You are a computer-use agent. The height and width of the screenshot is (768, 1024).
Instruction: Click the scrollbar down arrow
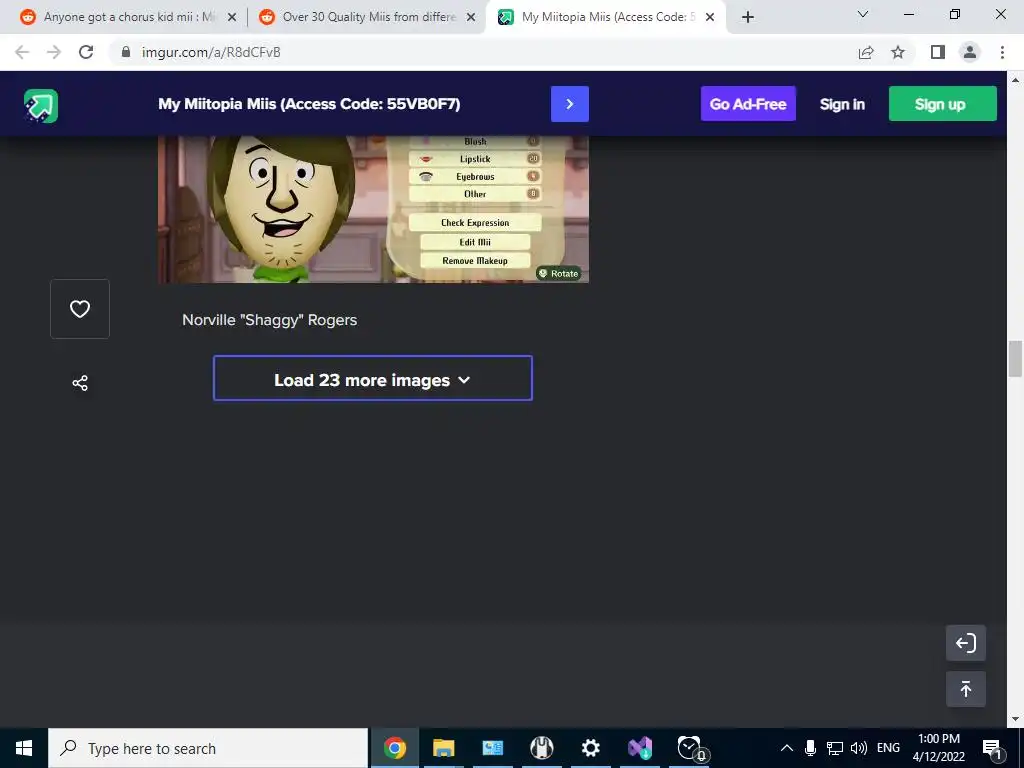[1015, 720]
